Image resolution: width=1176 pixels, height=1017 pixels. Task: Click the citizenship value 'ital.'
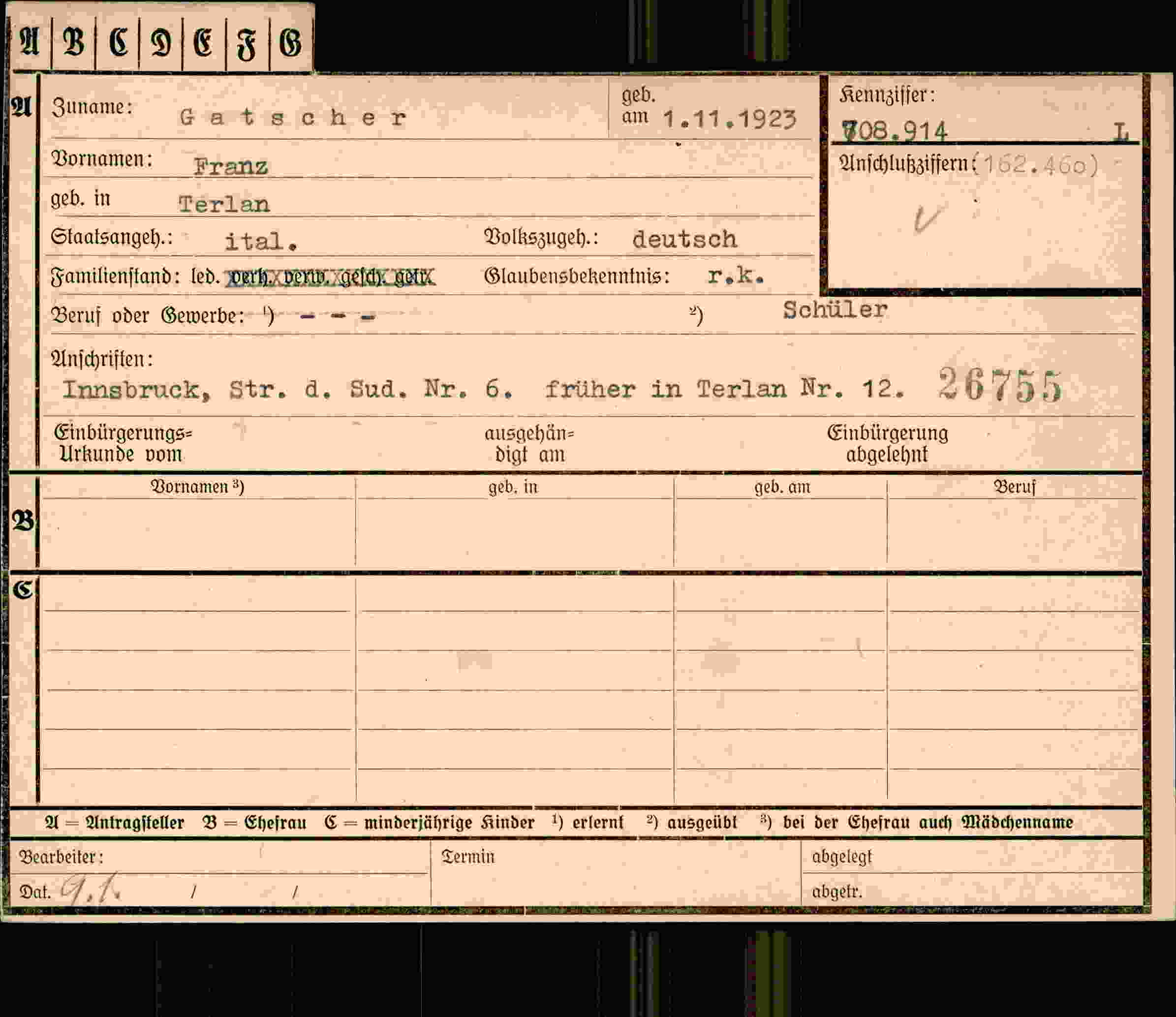262,242
